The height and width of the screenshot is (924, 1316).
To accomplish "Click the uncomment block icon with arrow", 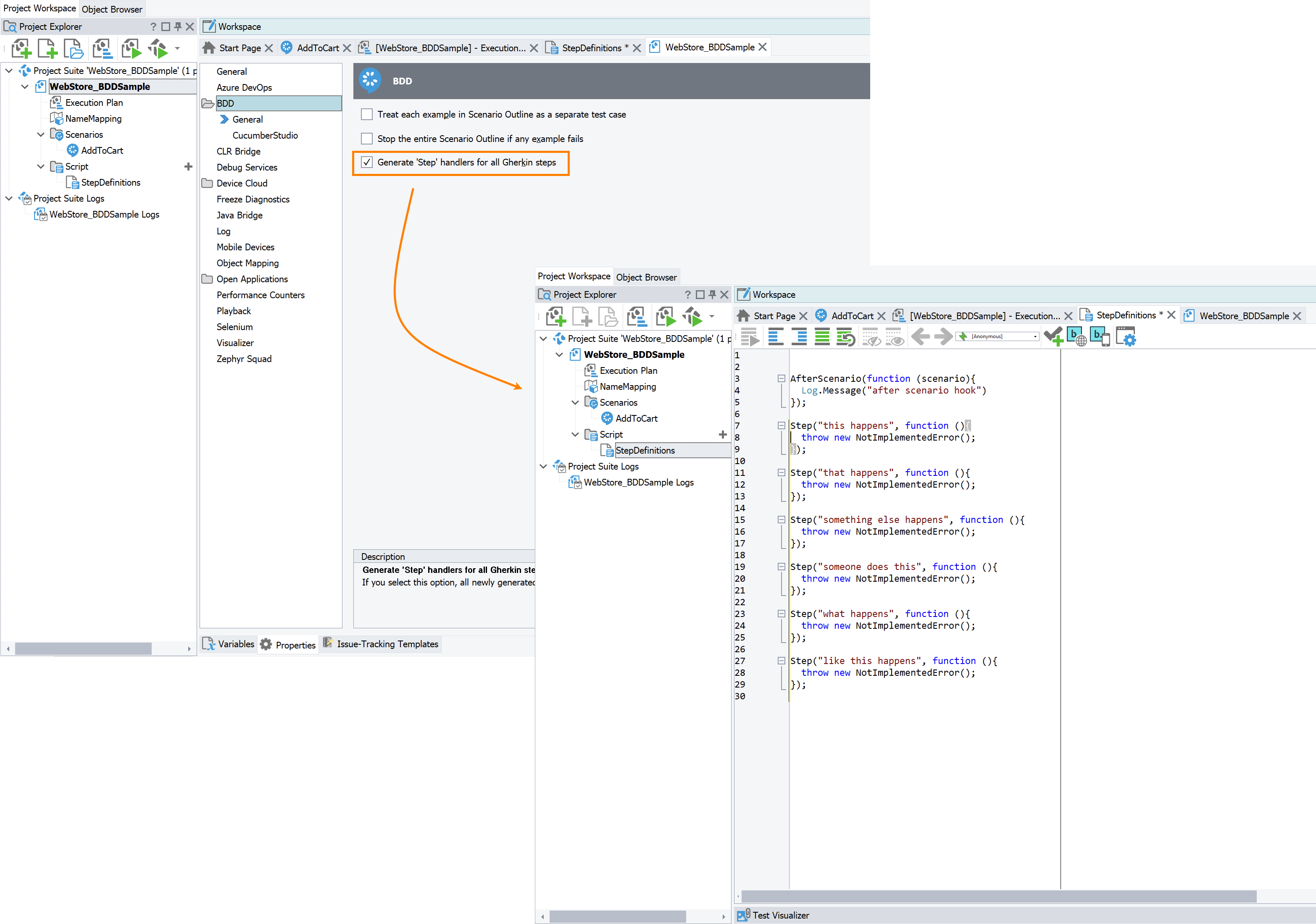I will [x=845, y=337].
